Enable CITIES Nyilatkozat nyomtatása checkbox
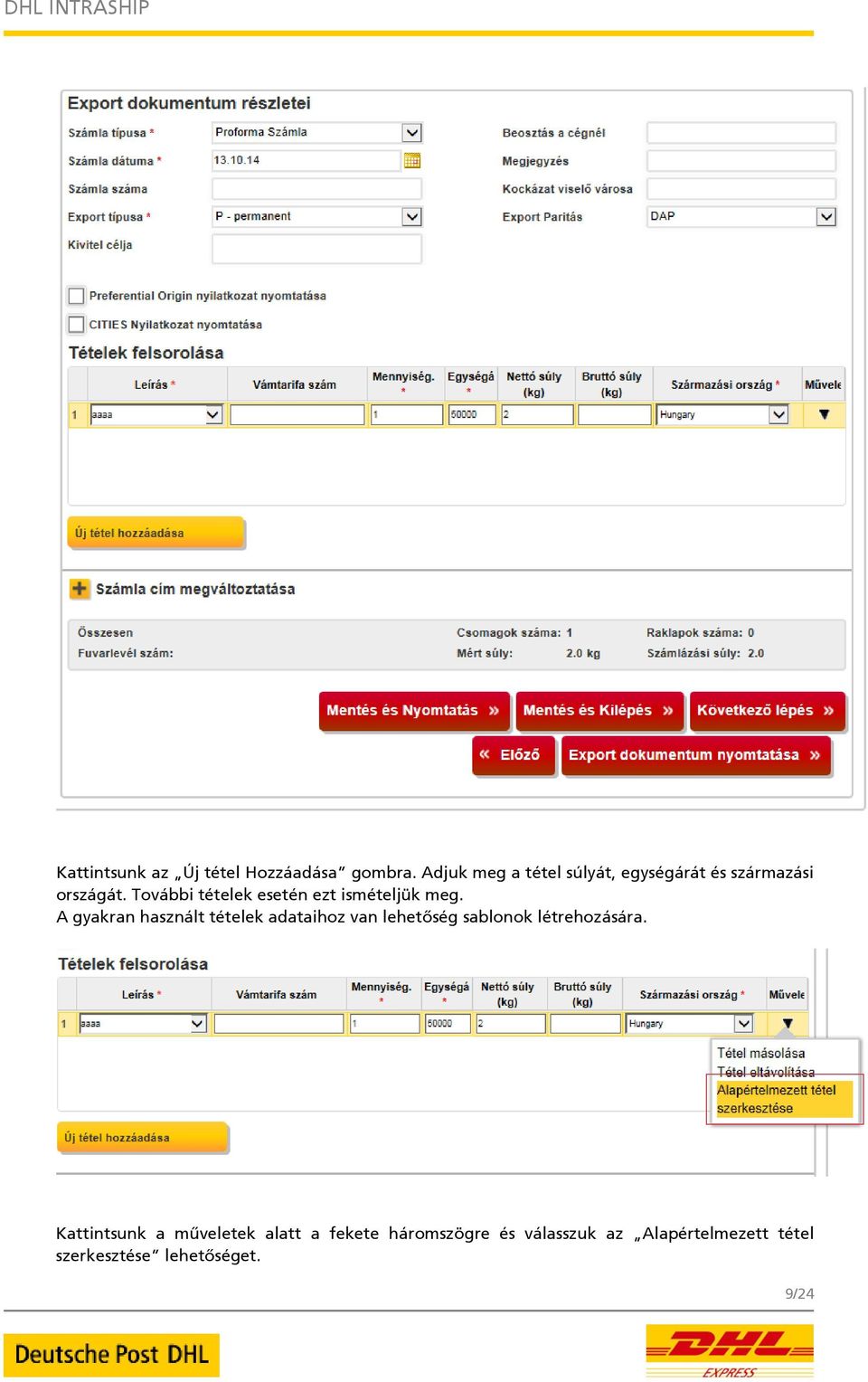This screenshot has width=868, height=1382. 77,324
